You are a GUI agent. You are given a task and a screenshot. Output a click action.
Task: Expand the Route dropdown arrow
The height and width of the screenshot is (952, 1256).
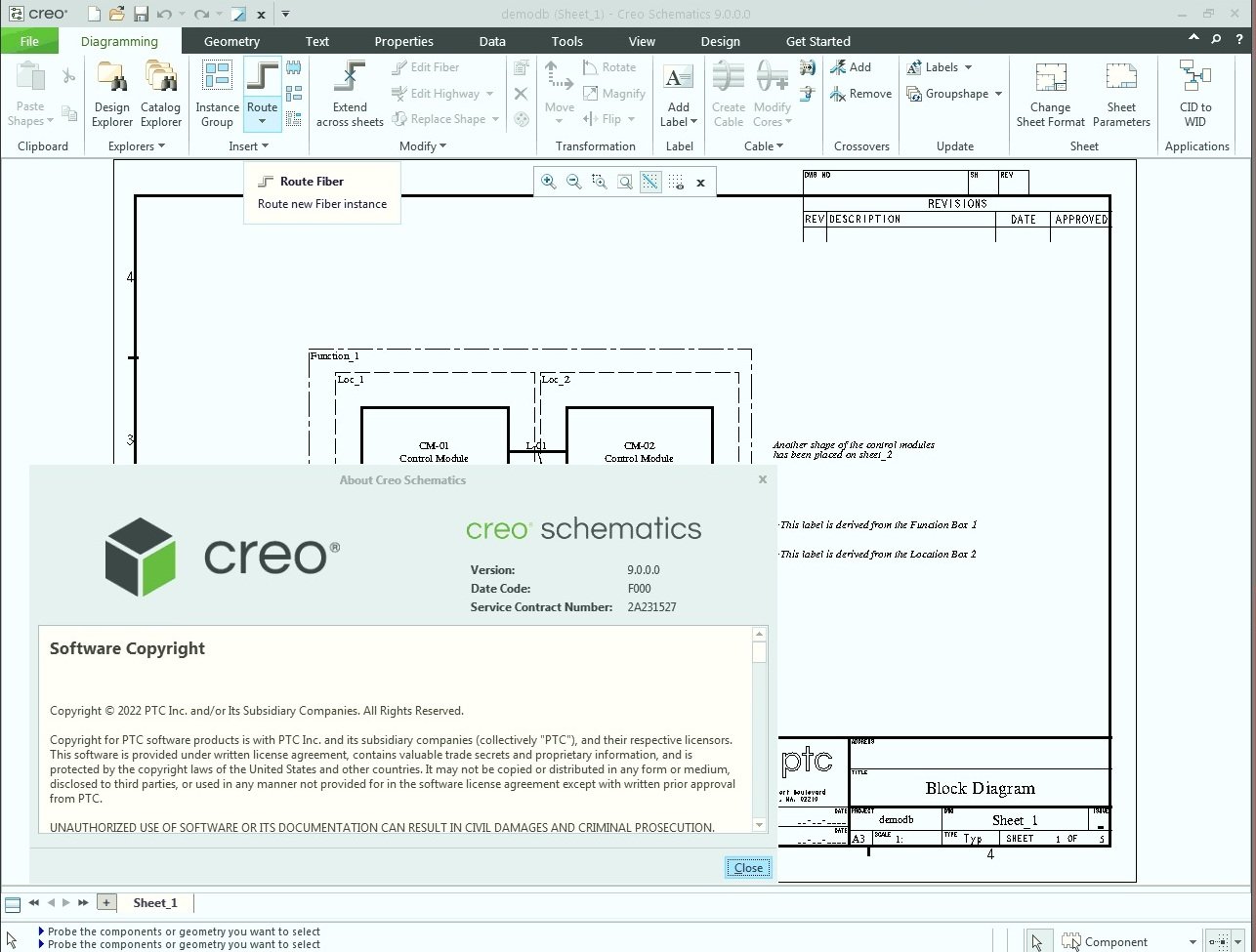pos(262,122)
